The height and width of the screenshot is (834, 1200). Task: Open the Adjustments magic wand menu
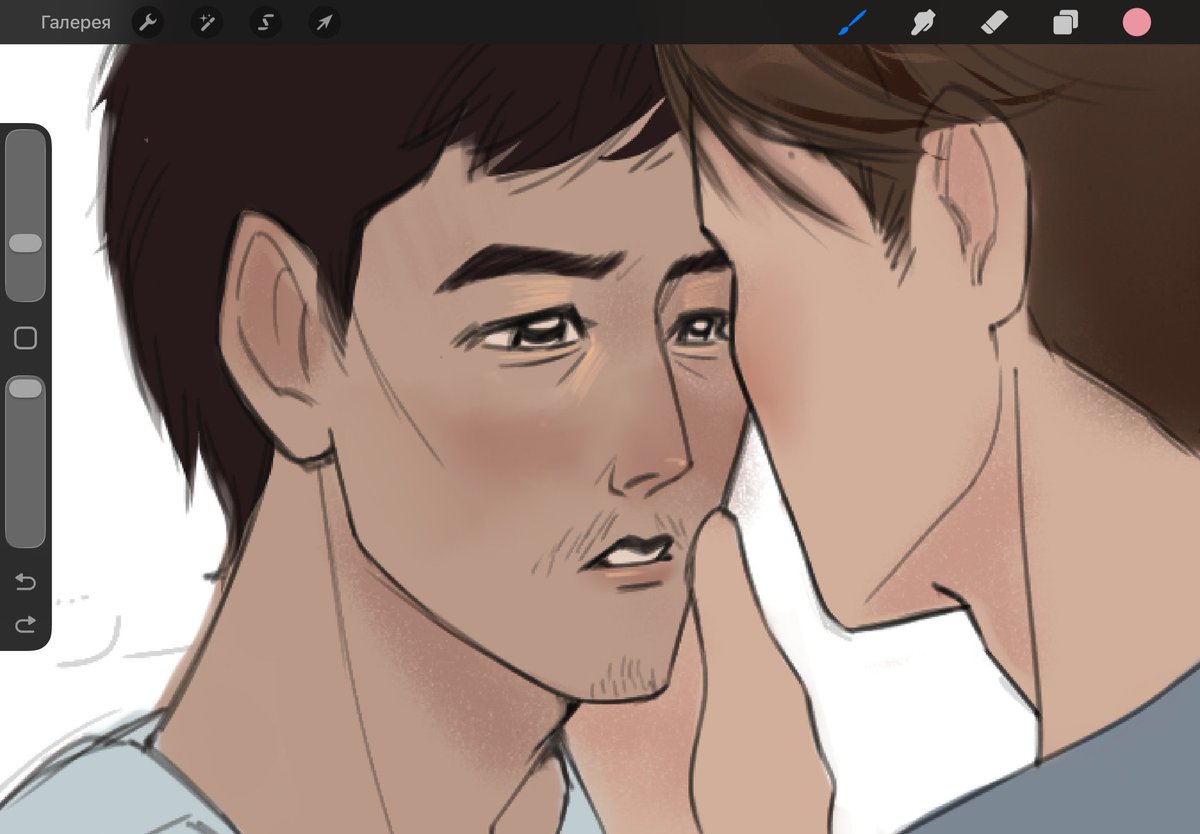207,22
